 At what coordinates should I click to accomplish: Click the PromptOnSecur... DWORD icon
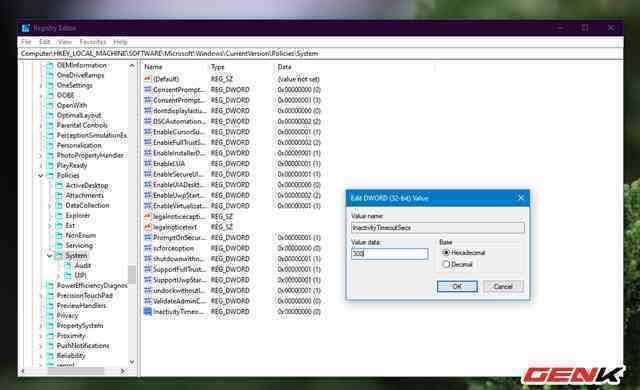(148, 237)
